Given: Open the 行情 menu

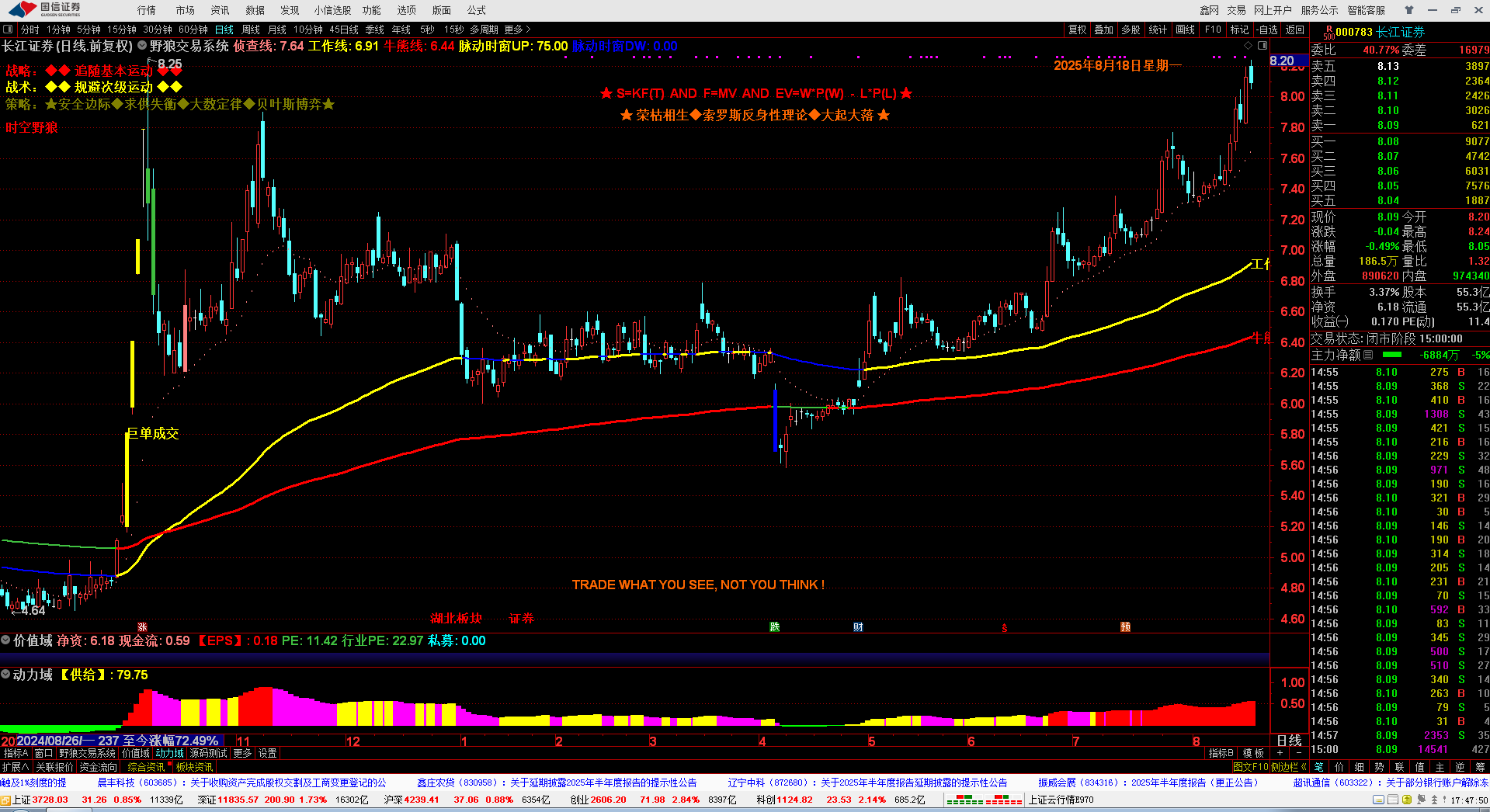Looking at the screenshot, I should [x=147, y=10].
